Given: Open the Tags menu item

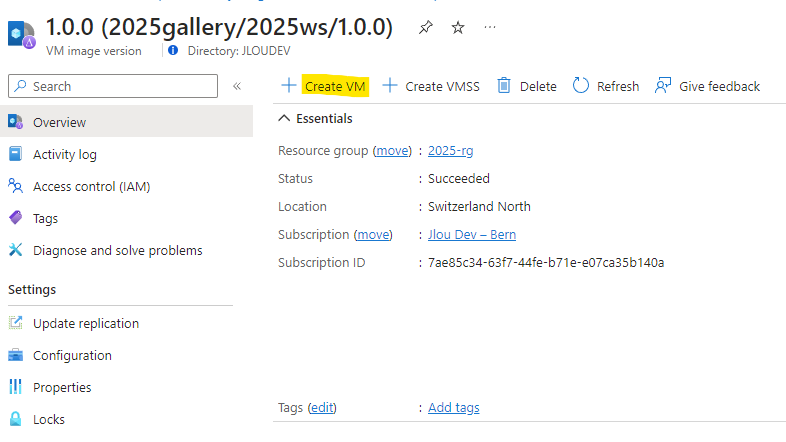Looking at the screenshot, I should point(46,218).
